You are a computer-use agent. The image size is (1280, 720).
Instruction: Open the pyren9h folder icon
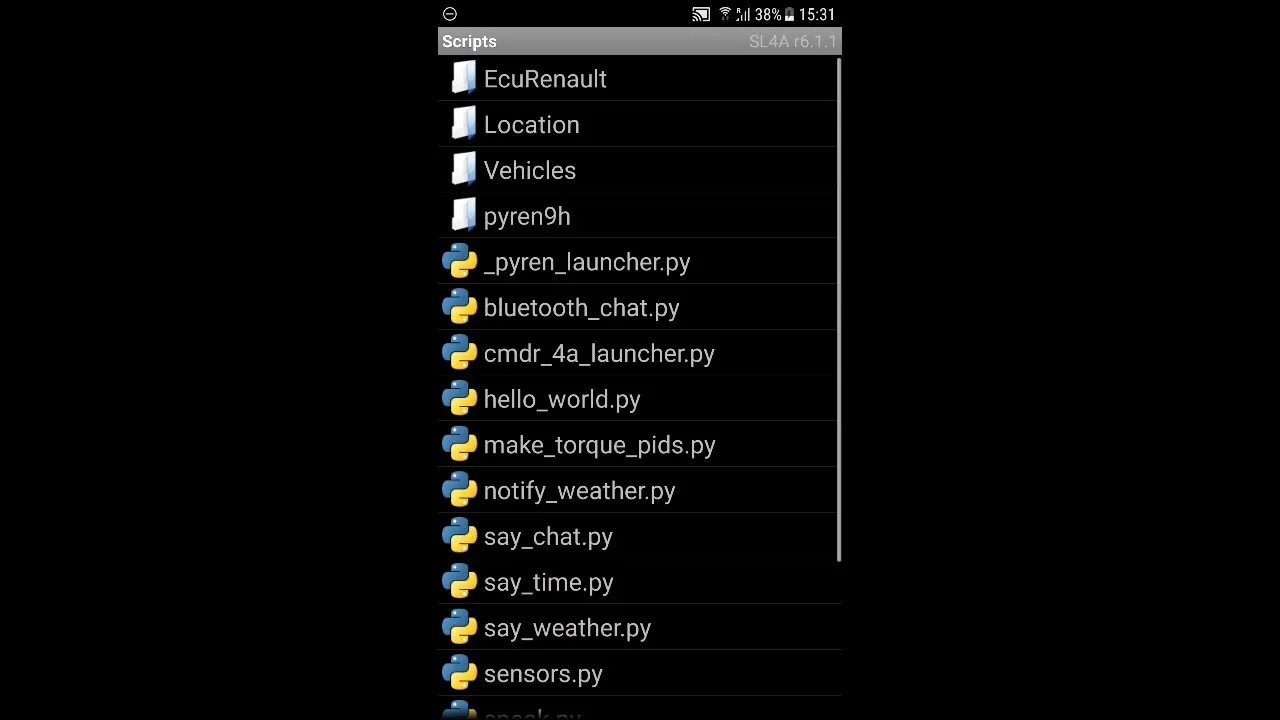pos(463,216)
